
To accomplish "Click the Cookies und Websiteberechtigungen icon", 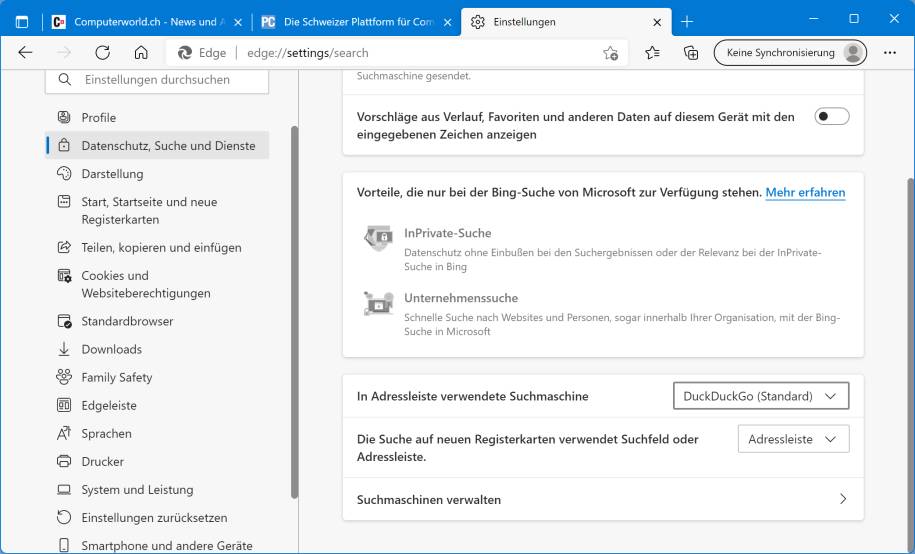I will coord(64,275).
